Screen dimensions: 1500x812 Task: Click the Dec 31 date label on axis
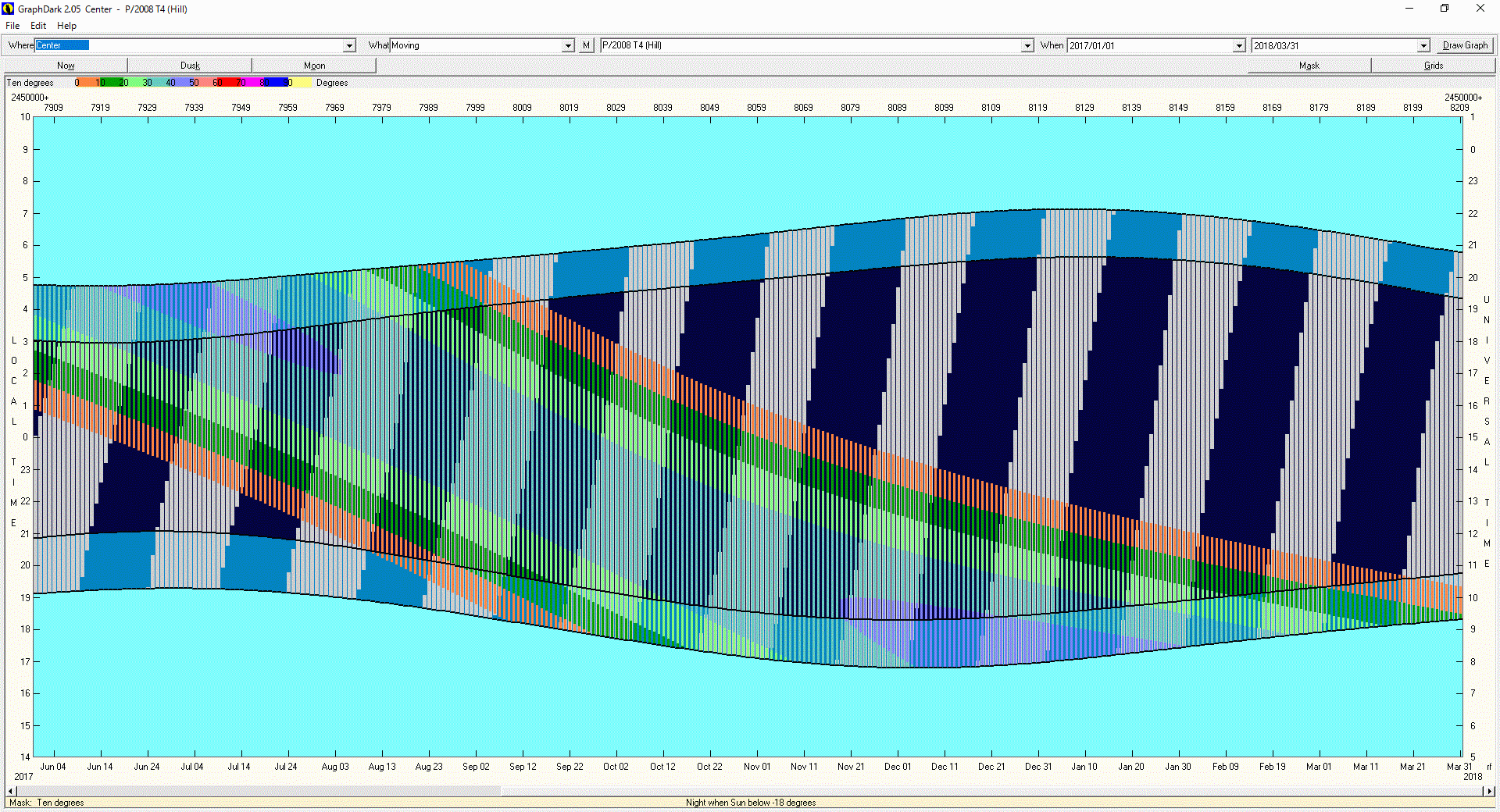[x=1038, y=767]
